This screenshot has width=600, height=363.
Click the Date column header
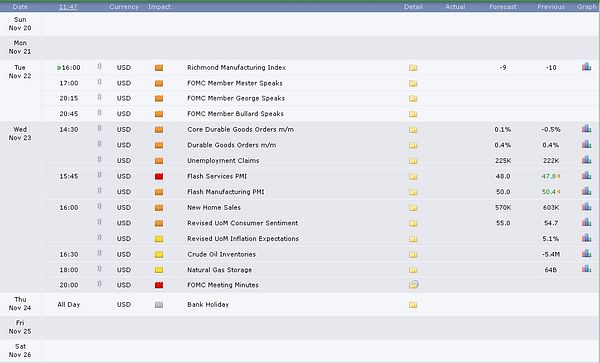(20, 7)
